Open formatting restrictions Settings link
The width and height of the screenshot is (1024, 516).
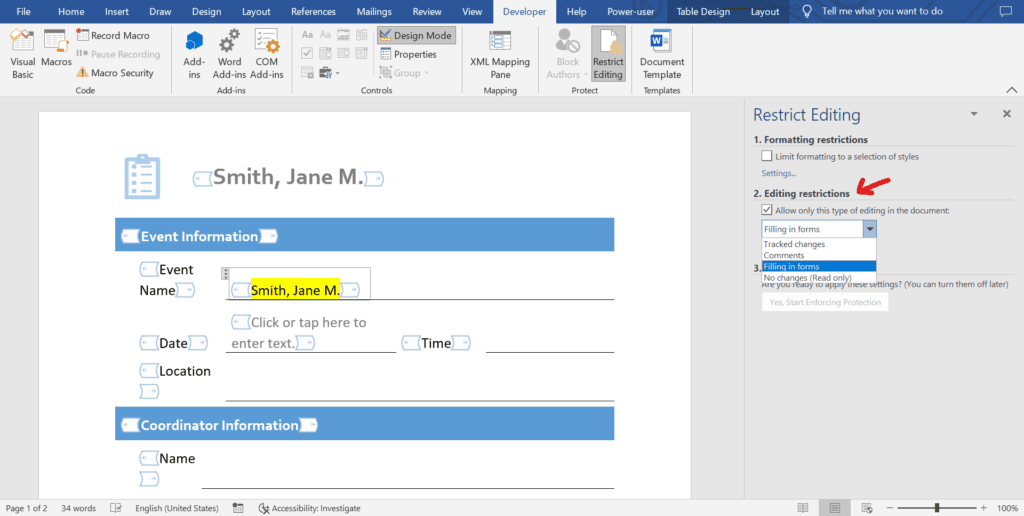point(778,173)
